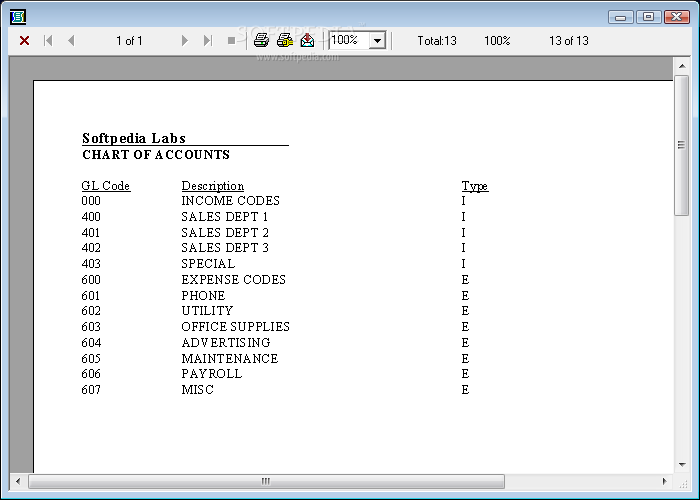Click GL code 403
The image size is (700, 500).
(91, 264)
